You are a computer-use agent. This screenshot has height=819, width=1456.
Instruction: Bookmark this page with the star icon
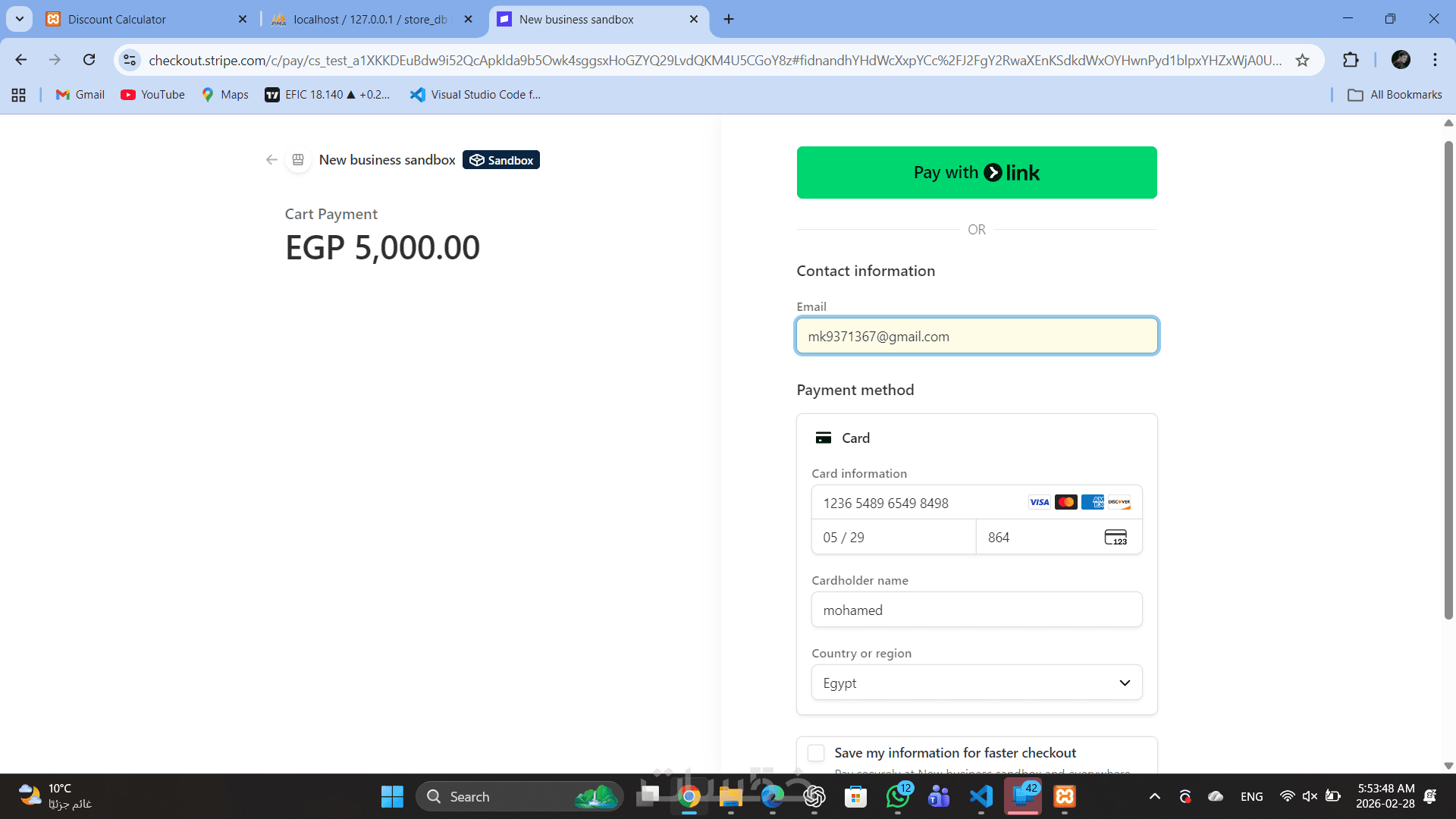[x=1302, y=60]
